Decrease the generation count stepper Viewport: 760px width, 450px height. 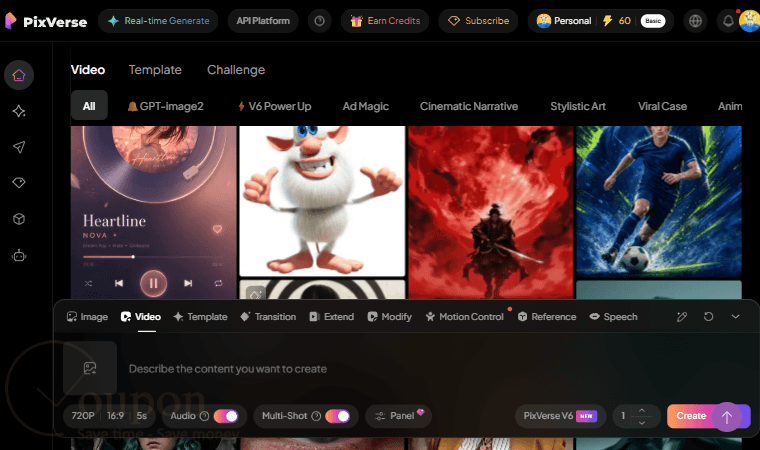[642, 422]
